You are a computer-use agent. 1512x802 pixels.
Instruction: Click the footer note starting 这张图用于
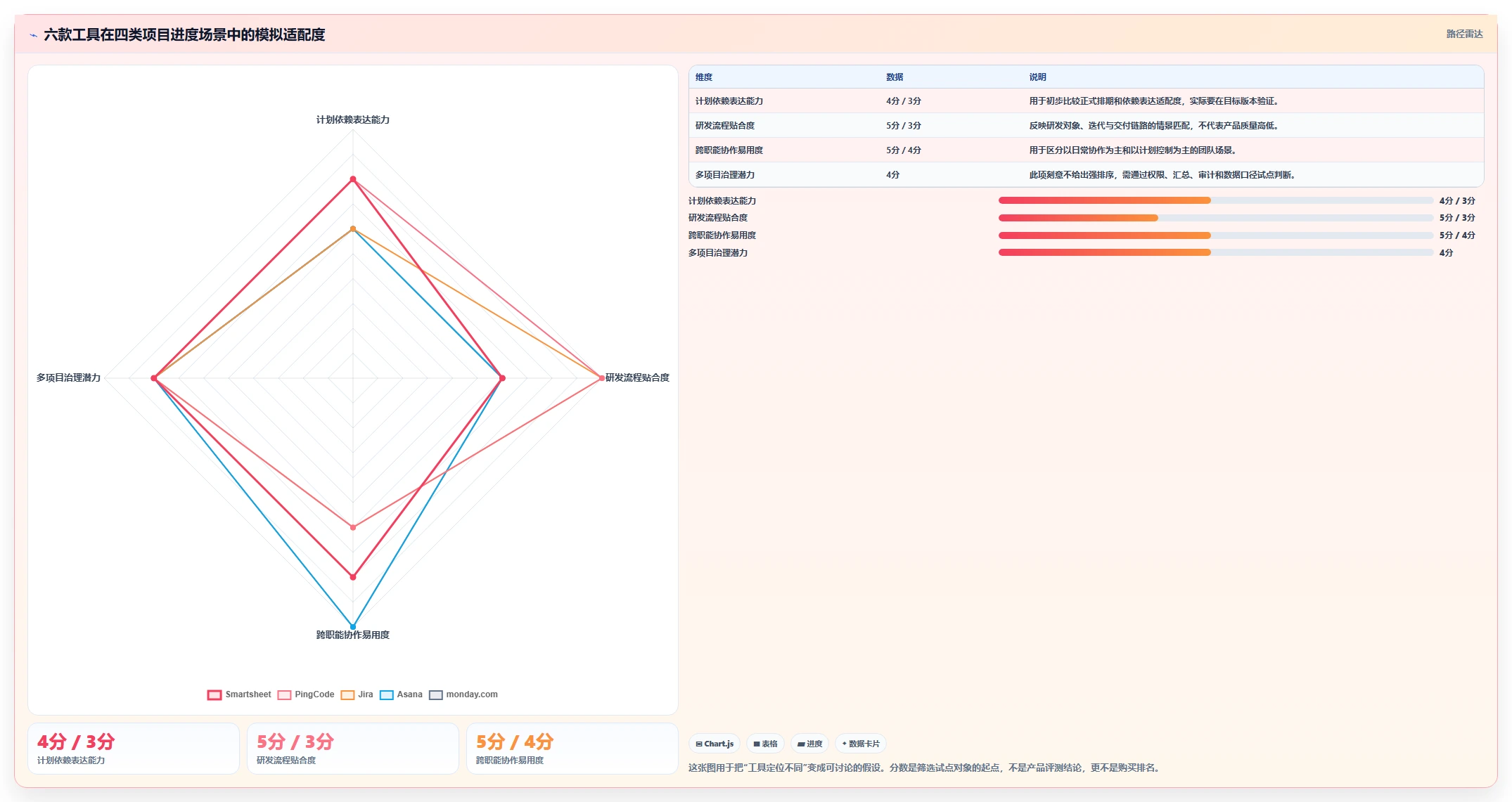click(x=925, y=768)
